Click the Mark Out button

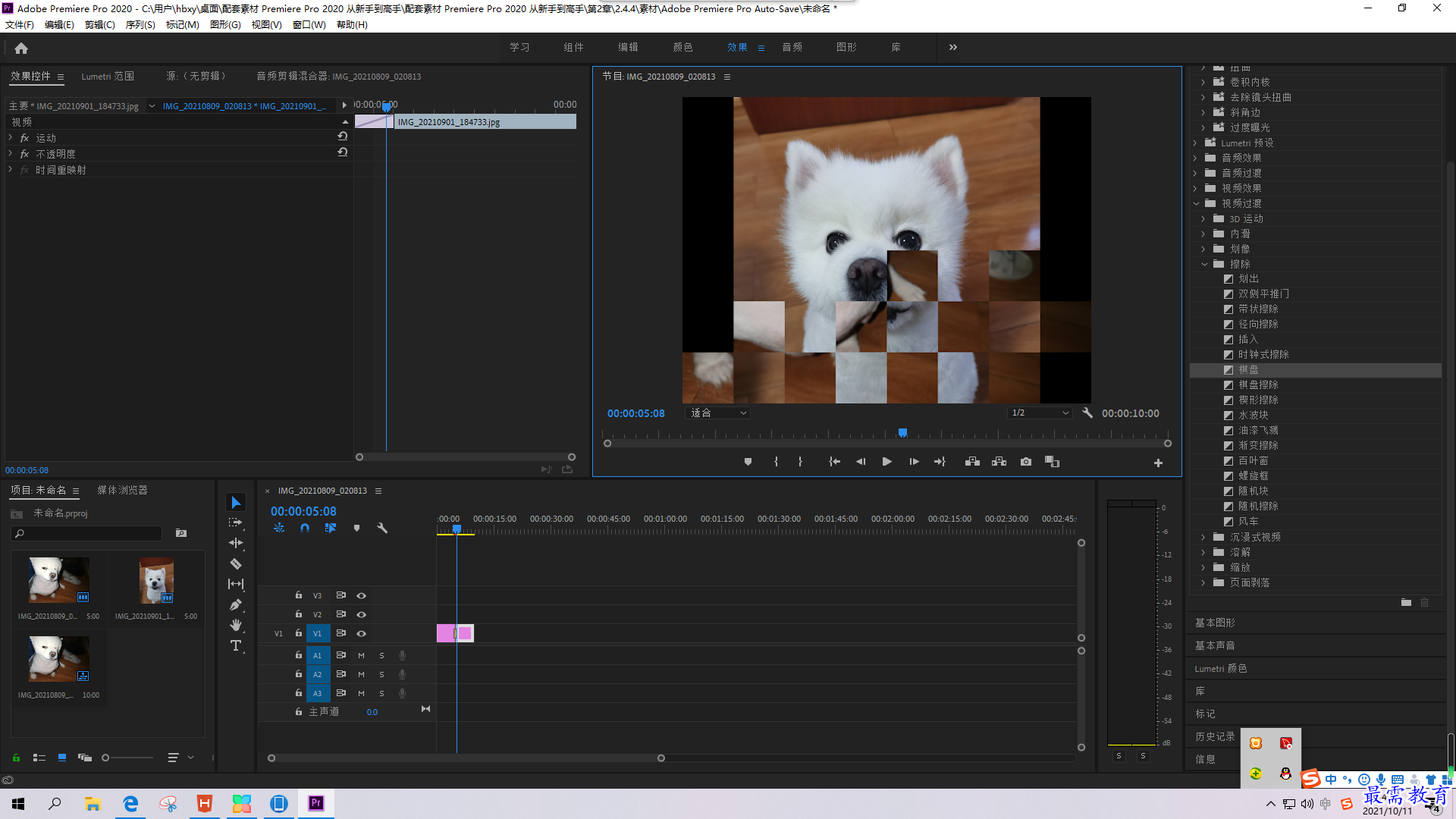[x=800, y=462]
